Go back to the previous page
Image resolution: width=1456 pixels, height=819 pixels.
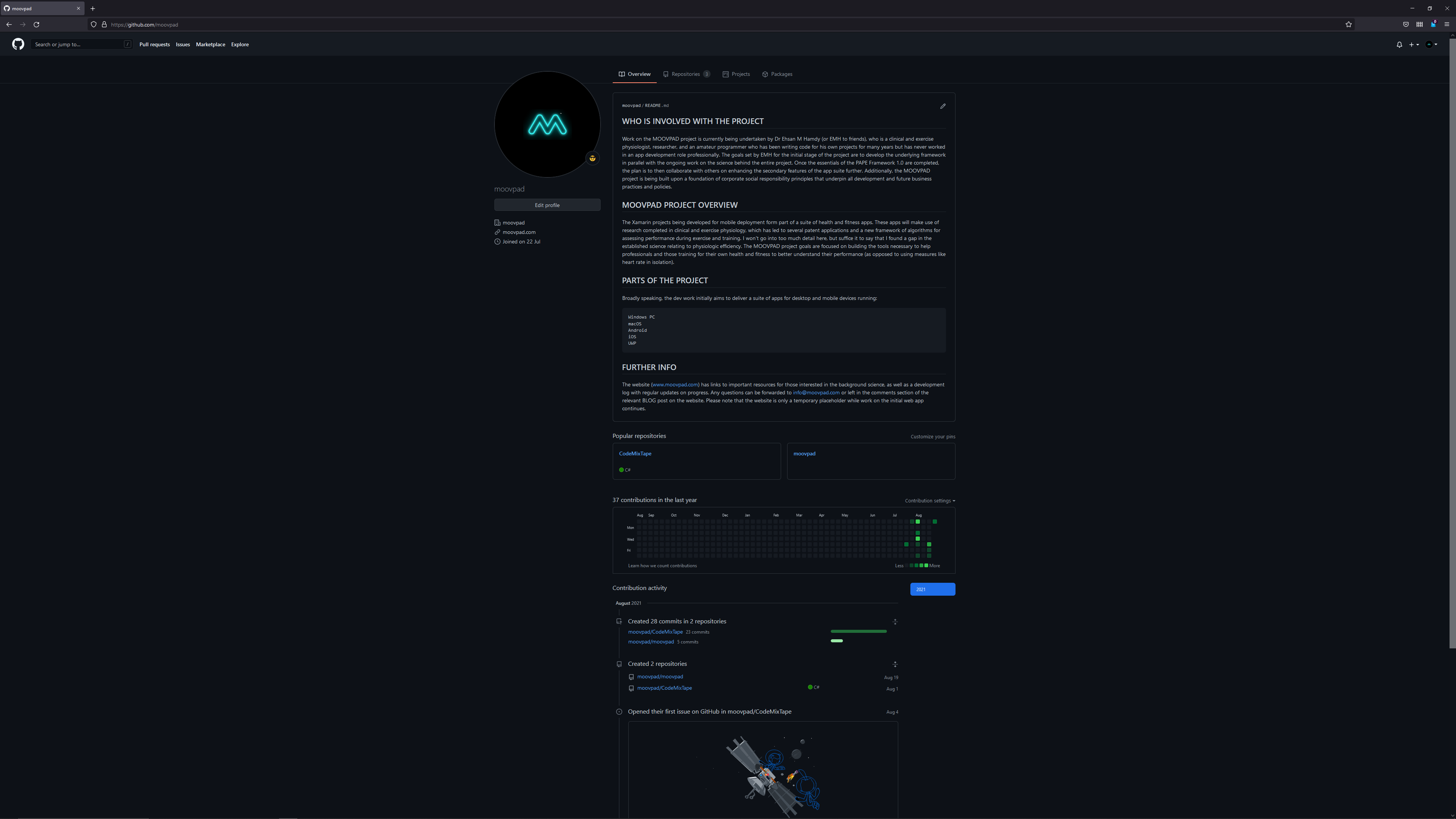coord(9,24)
